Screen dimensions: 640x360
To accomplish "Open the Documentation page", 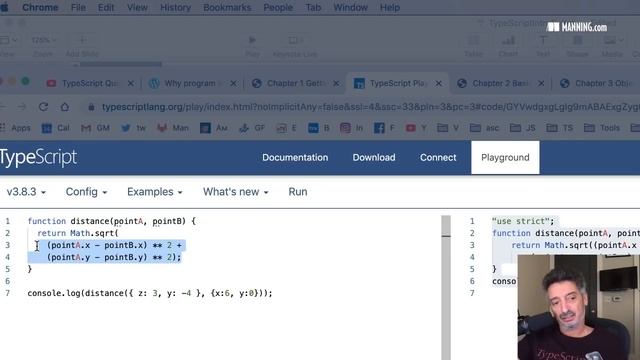I will point(295,158).
